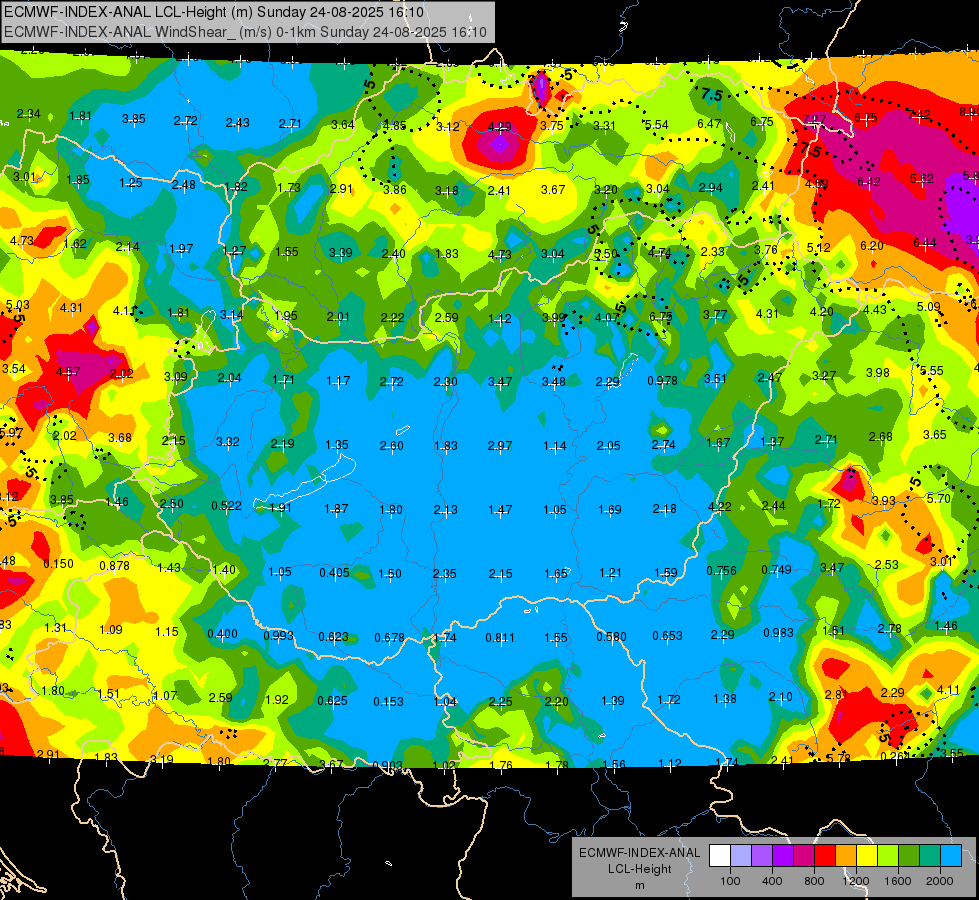The image size is (979, 900).
Task: Choose the dark green legend swatch
Action: pos(909,855)
